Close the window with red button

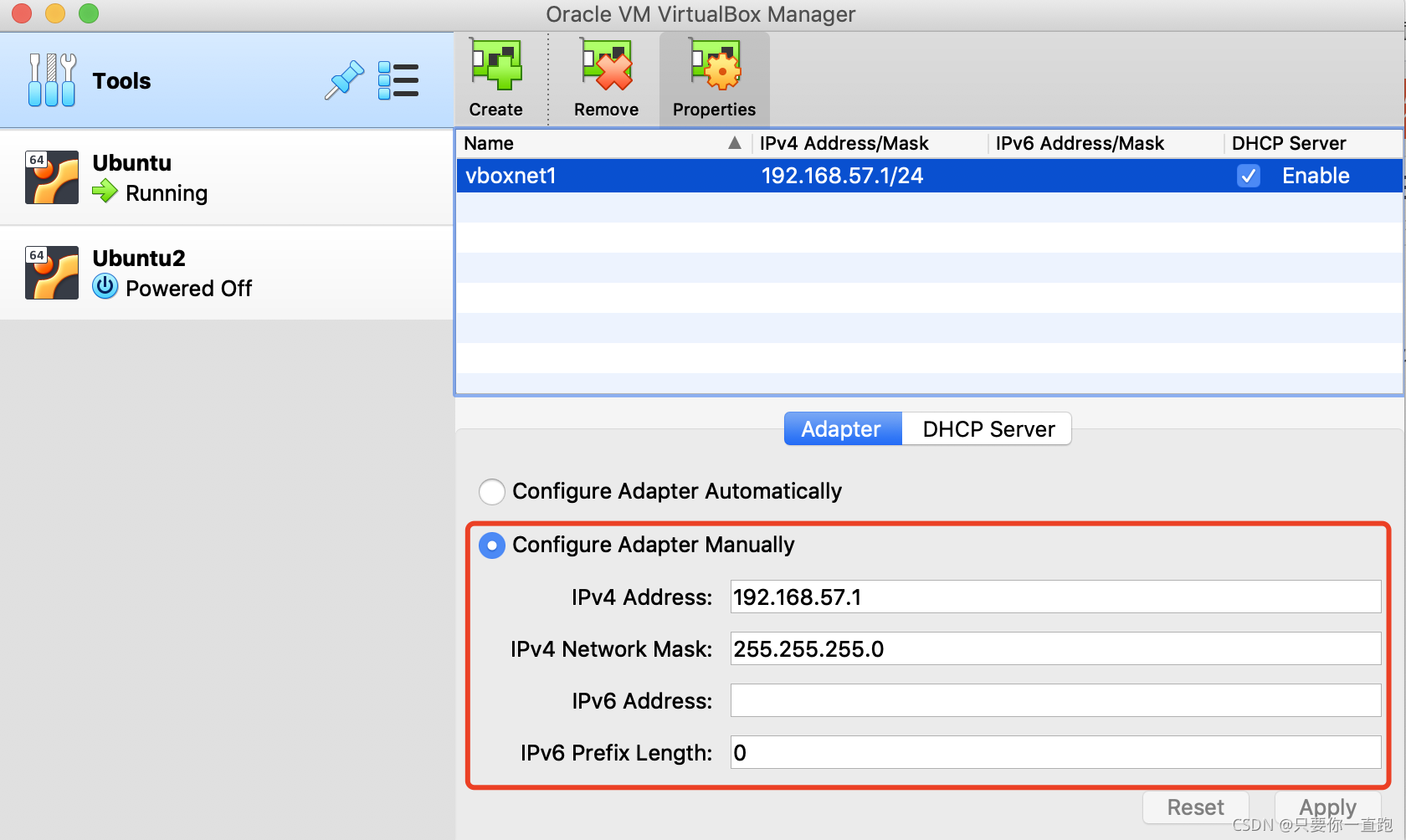click(22, 13)
